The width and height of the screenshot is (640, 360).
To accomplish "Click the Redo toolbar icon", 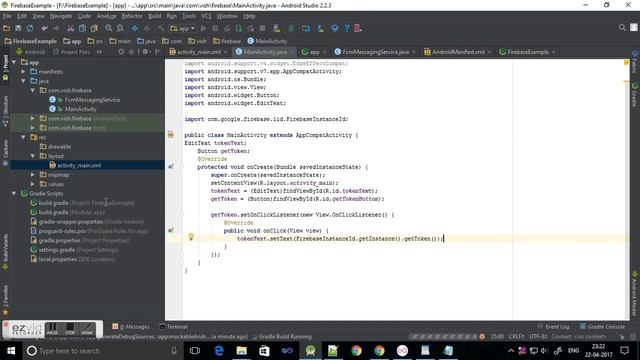I will click(x=56, y=28).
